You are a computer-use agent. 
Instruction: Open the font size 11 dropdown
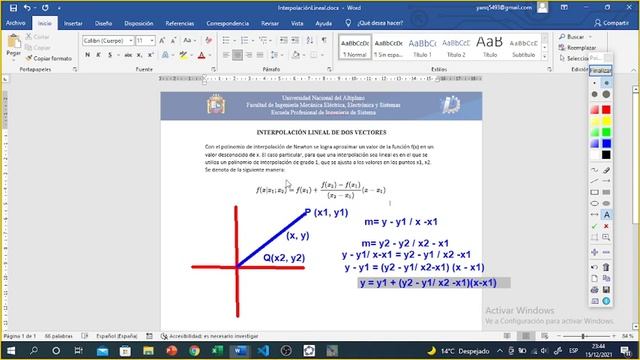point(152,40)
